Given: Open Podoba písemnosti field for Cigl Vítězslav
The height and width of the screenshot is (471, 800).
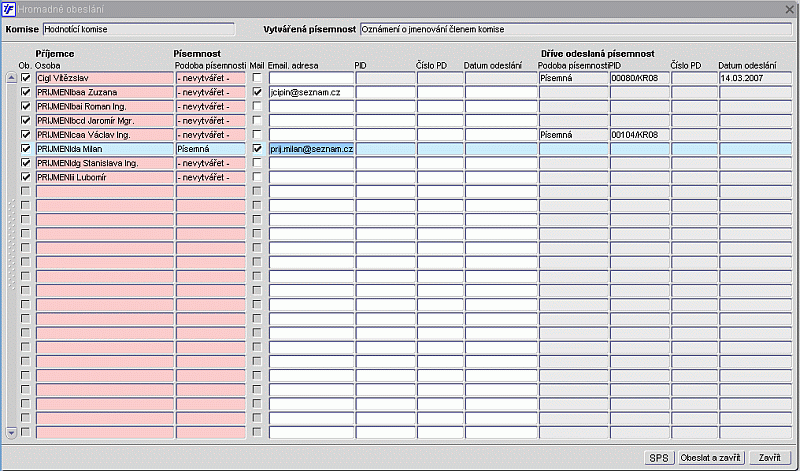Looking at the screenshot, I should tap(211, 78).
